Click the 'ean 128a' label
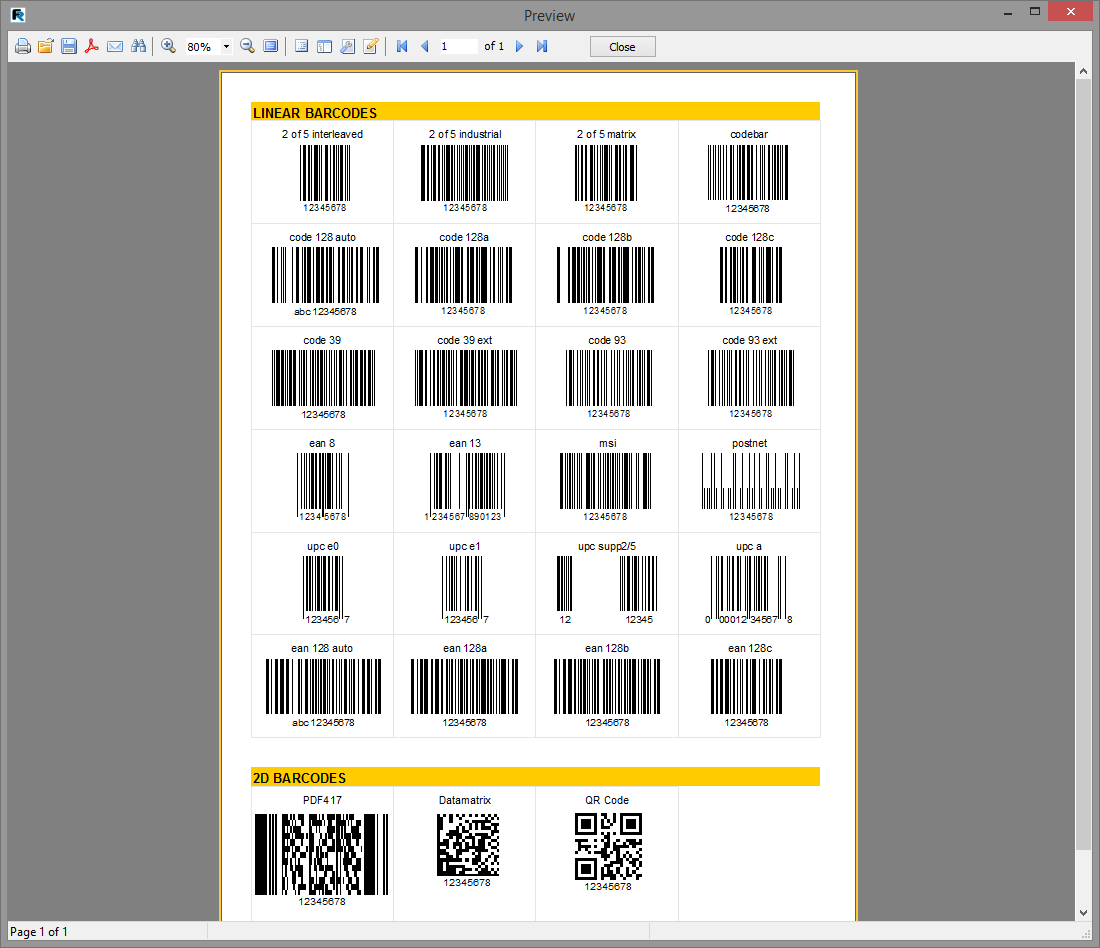The image size is (1100, 948). pos(464,648)
